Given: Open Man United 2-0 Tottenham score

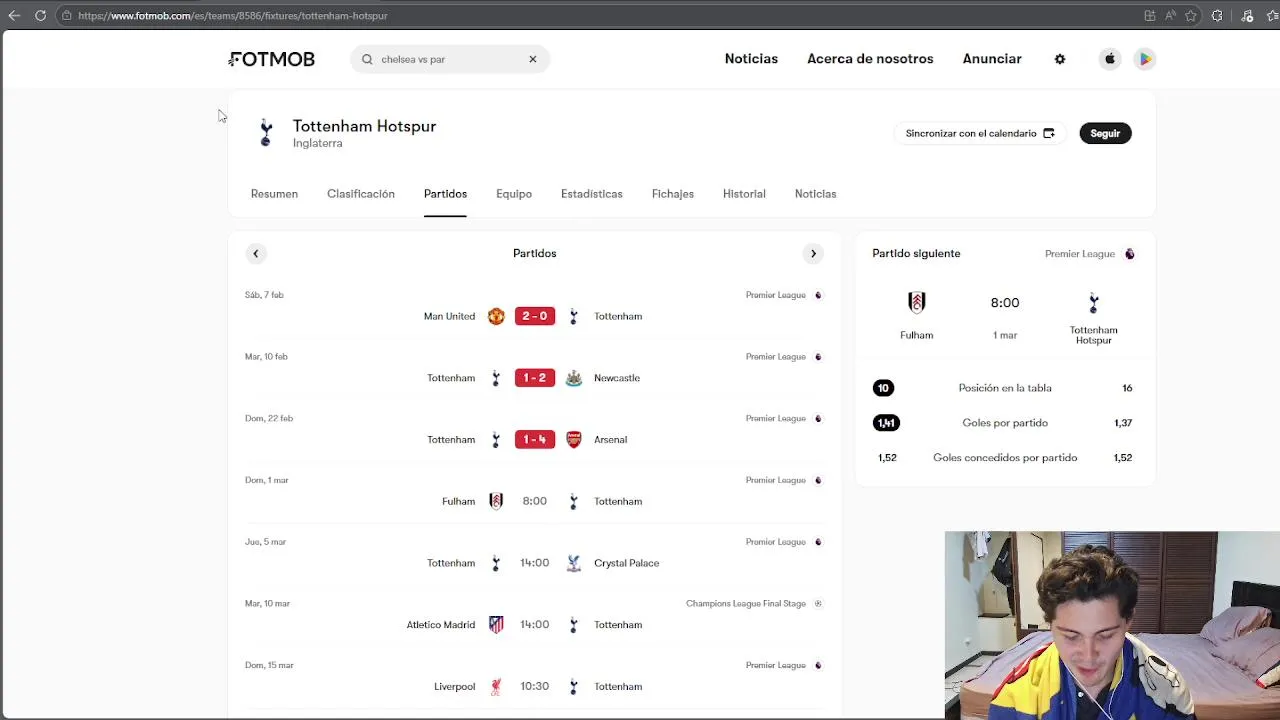Looking at the screenshot, I should pyautogui.click(x=534, y=316).
